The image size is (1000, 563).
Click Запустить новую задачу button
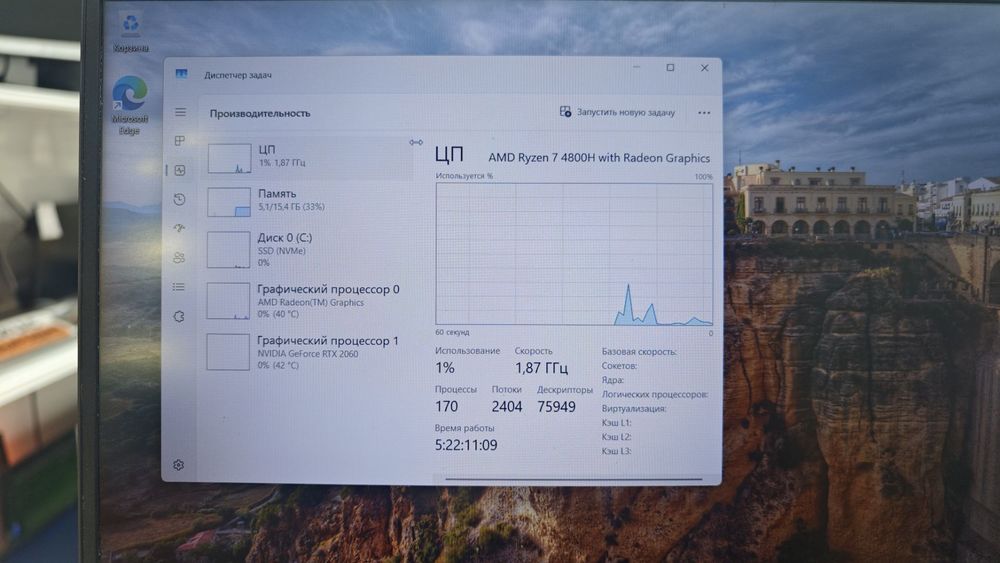[x=617, y=112]
